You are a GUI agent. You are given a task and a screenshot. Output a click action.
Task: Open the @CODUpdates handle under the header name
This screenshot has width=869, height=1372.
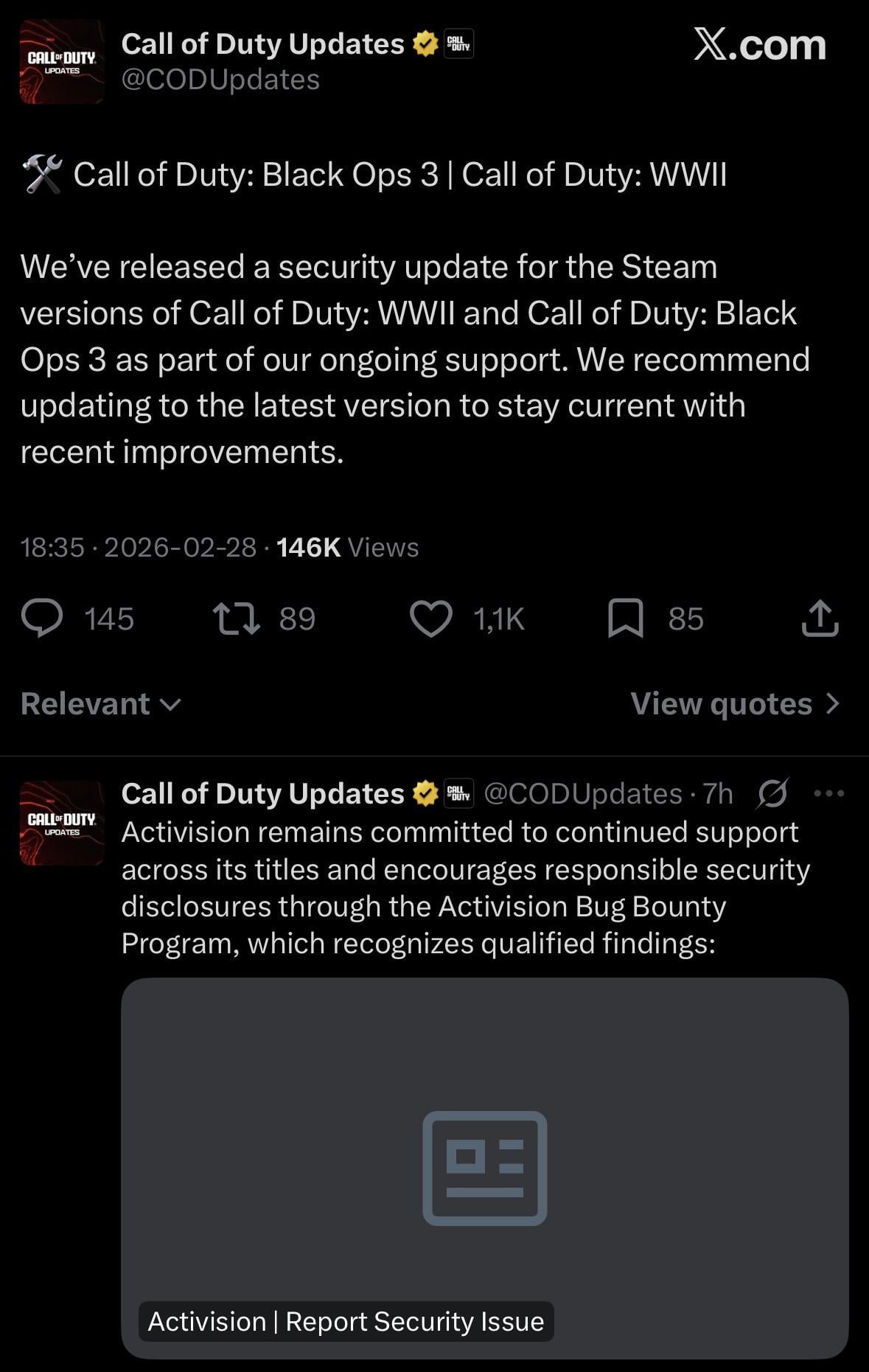(x=220, y=80)
